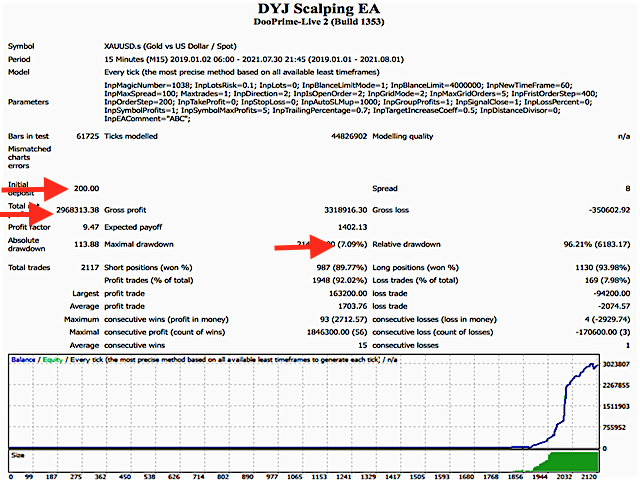Click the Balance legend label on chart
640x480 pixels.
point(23,360)
